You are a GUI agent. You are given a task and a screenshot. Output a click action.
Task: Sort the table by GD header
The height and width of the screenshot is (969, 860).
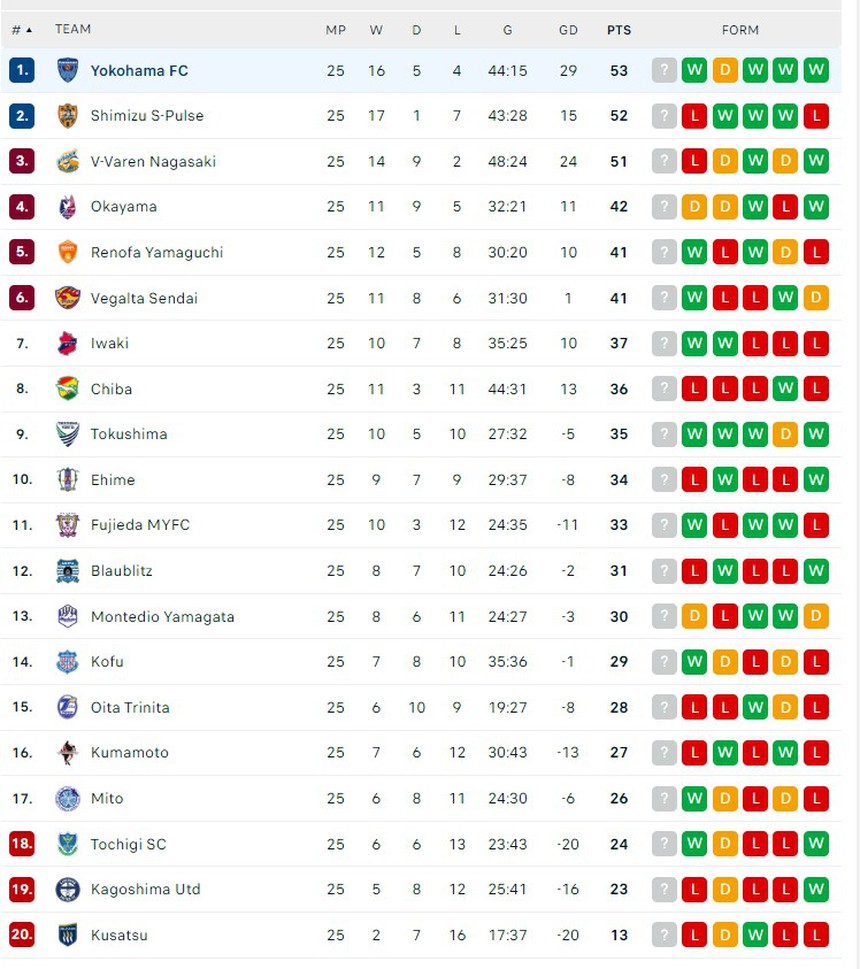[x=568, y=30]
